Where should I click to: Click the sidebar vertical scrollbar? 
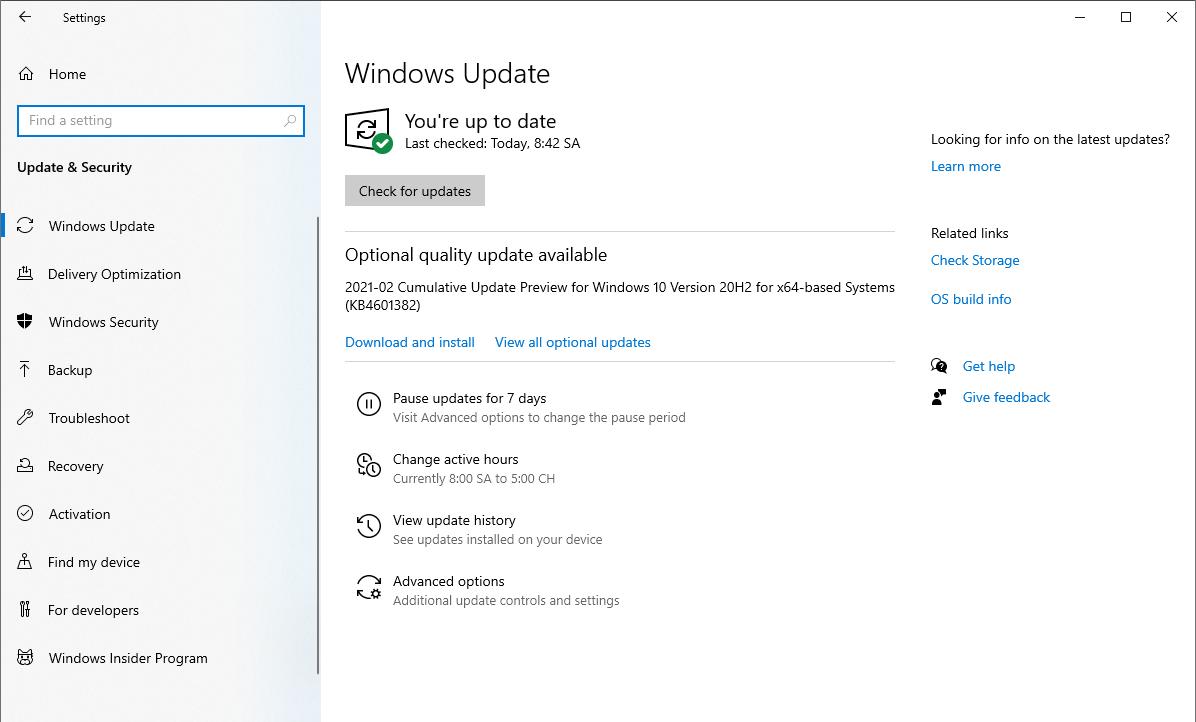click(317, 445)
